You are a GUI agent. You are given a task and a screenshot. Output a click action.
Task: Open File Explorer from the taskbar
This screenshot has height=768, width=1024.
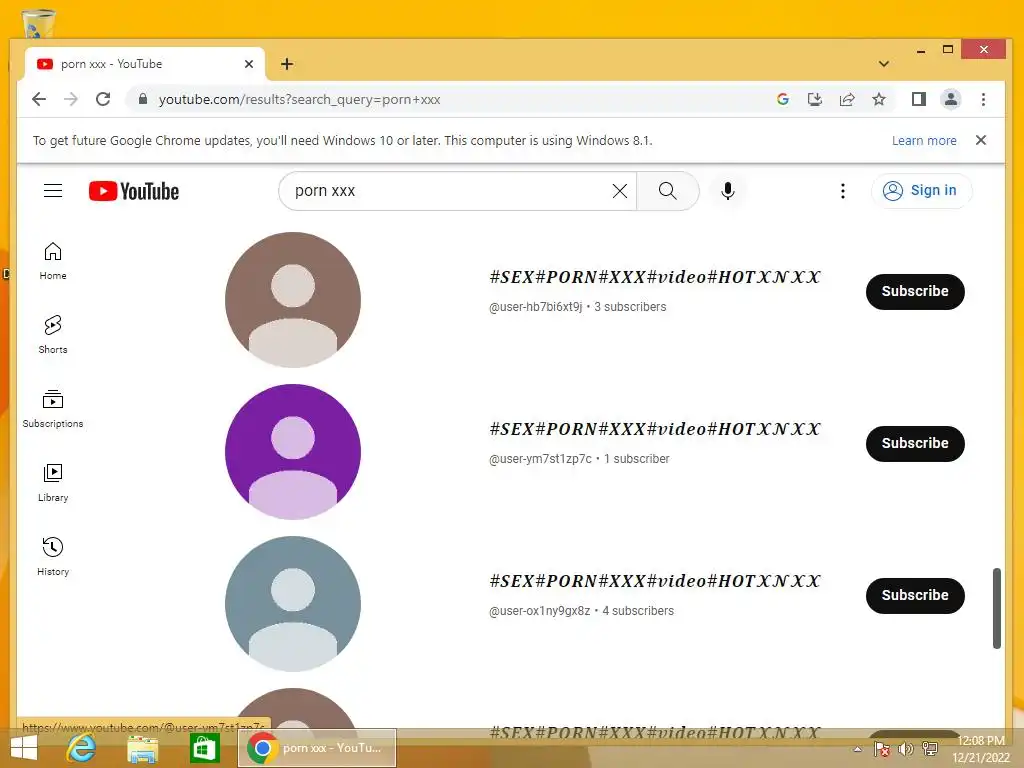[142, 748]
